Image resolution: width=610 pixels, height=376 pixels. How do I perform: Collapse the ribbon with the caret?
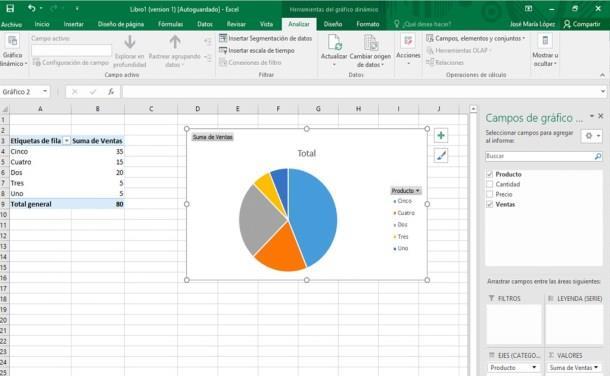coord(603,75)
